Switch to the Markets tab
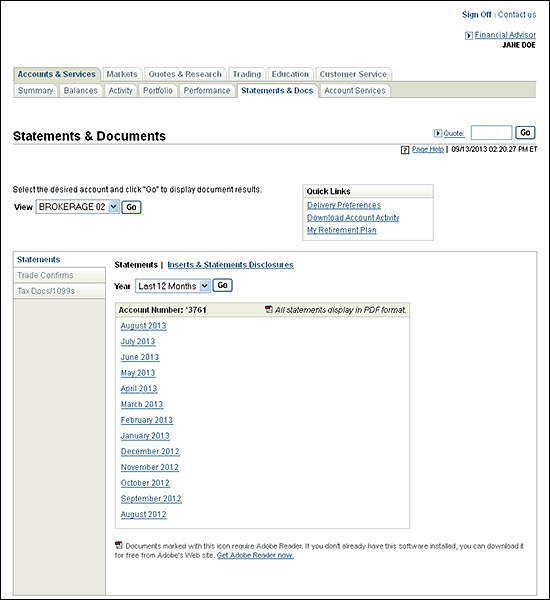This screenshot has width=550, height=600. (x=122, y=74)
